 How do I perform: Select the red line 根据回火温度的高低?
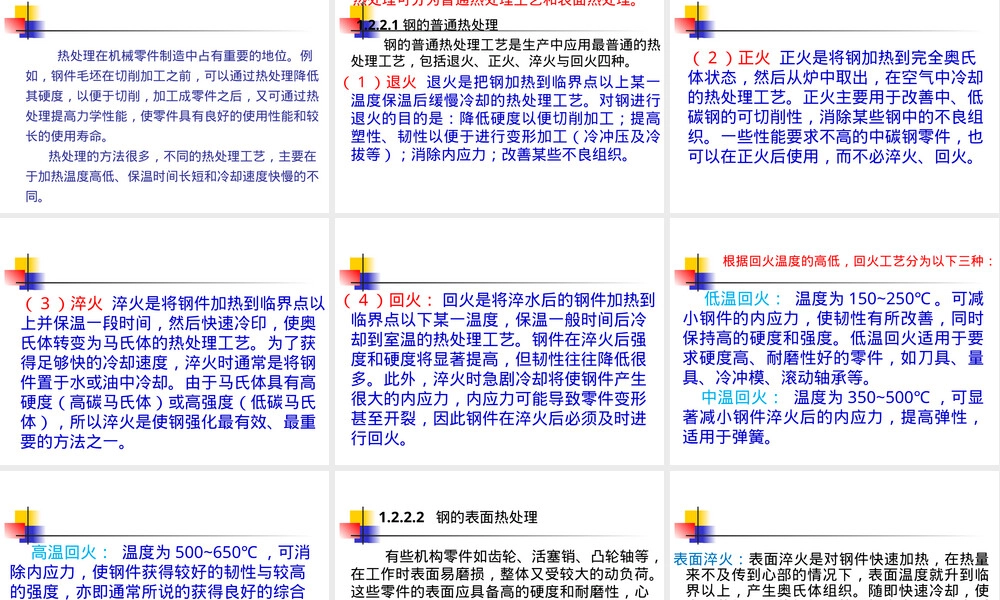[858, 261]
